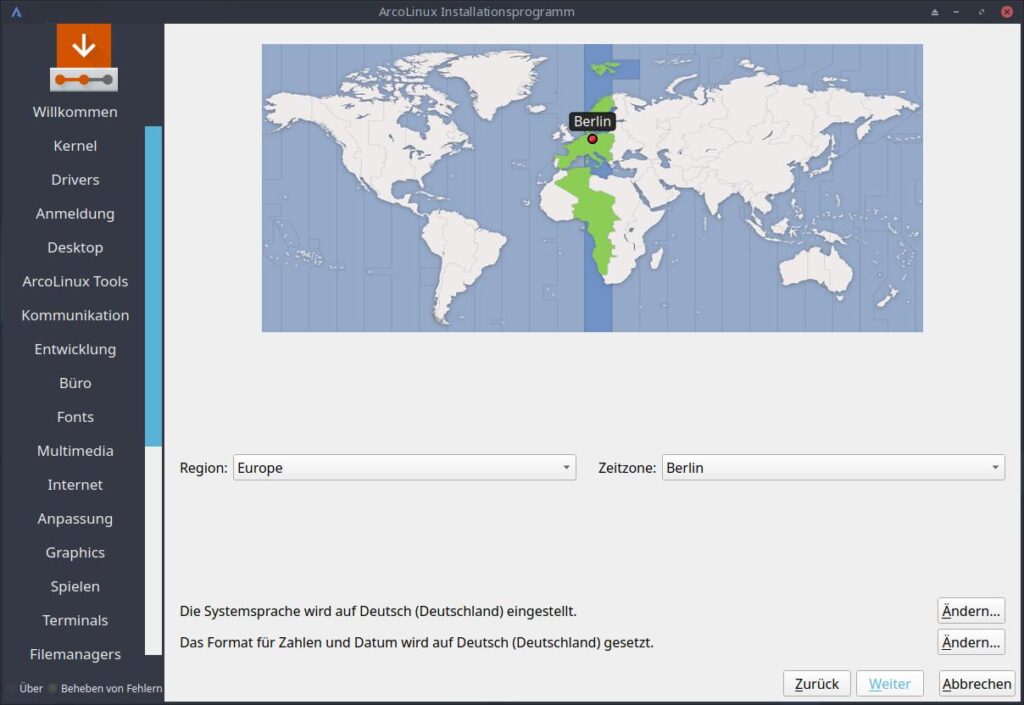The image size is (1024, 705).
Task: Select the Filemanagers step
Action: (75, 654)
